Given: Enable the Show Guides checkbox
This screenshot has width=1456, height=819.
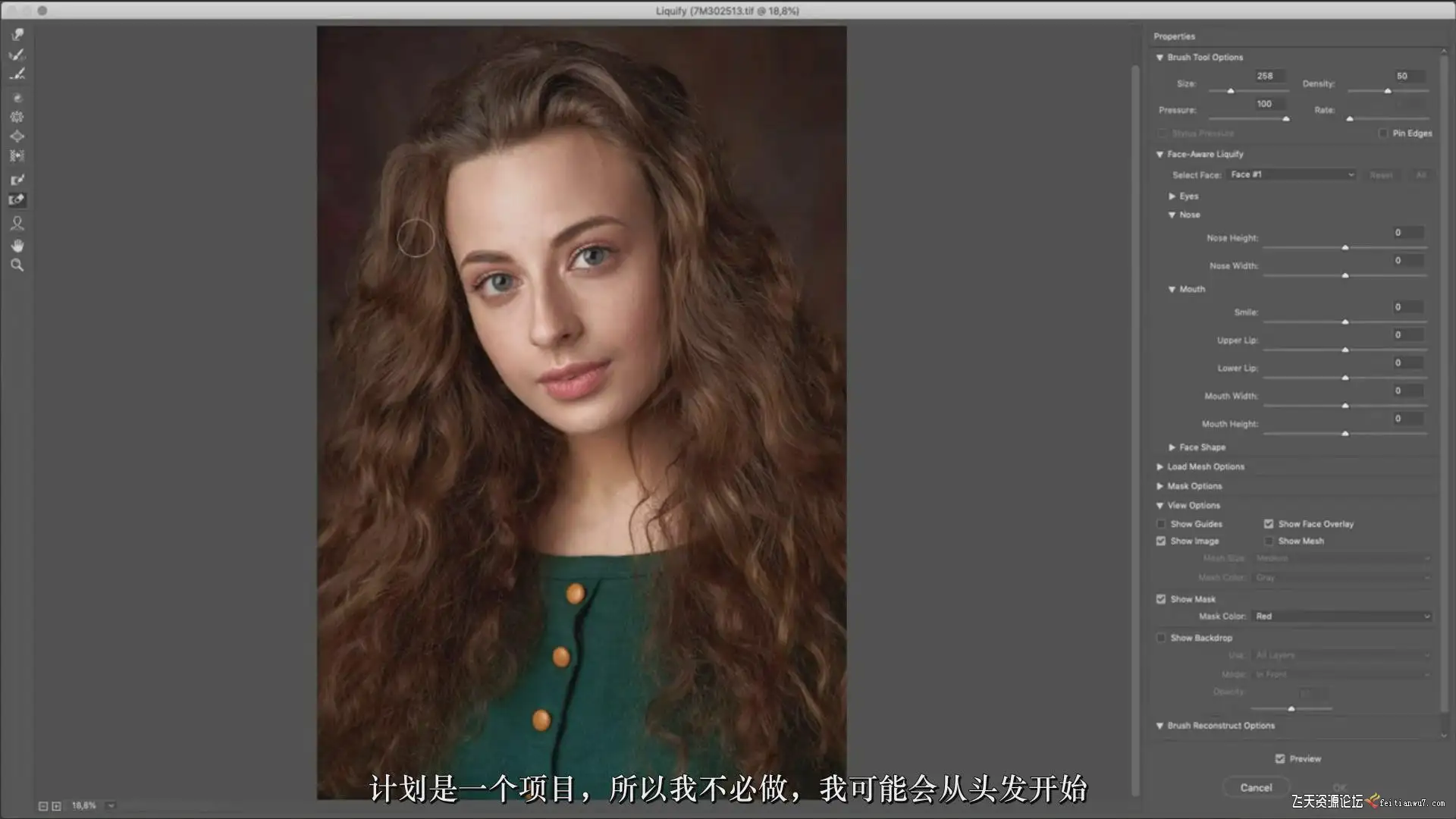Looking at the screenshot, I should click(x=1161, y=524).
